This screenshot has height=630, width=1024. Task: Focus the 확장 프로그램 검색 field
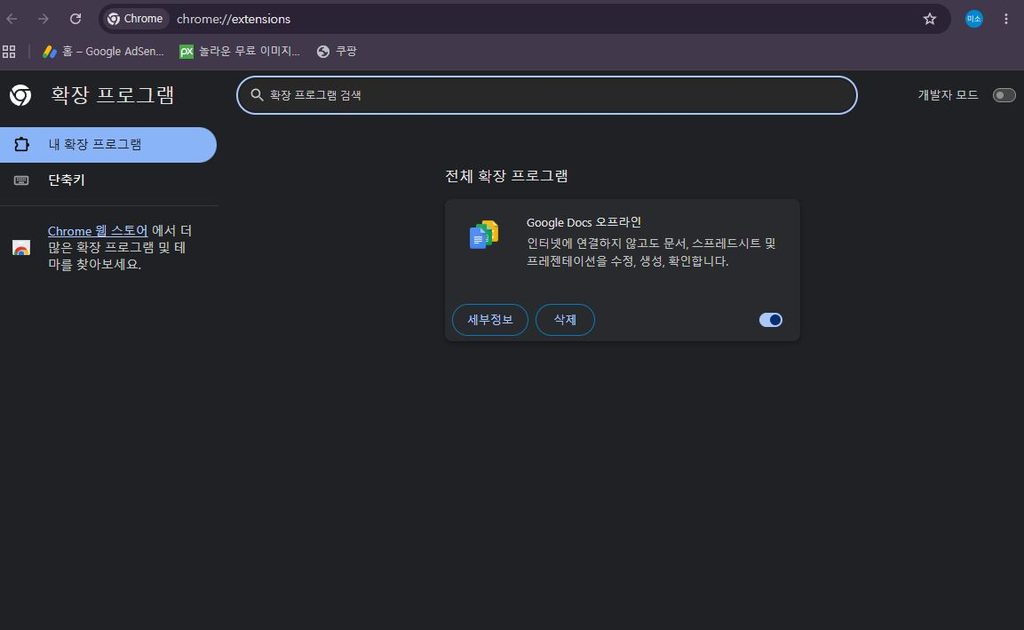[x=547, y=95]
